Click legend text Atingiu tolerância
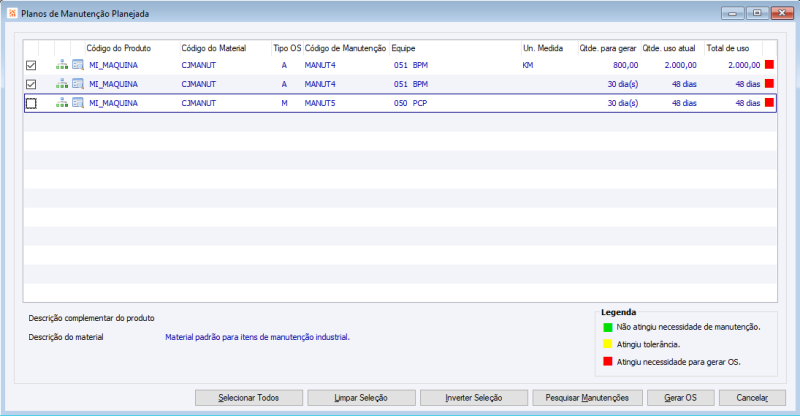800x416 pixels. (648, 345)
